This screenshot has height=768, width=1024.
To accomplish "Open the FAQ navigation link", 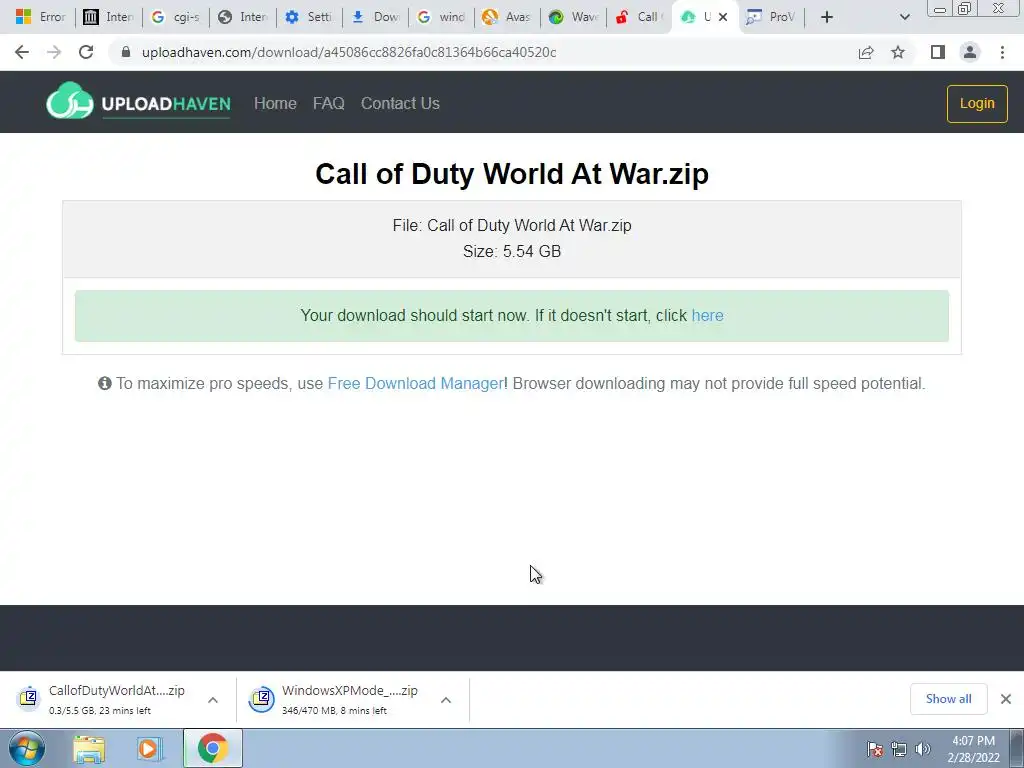I will coord(328,103).
